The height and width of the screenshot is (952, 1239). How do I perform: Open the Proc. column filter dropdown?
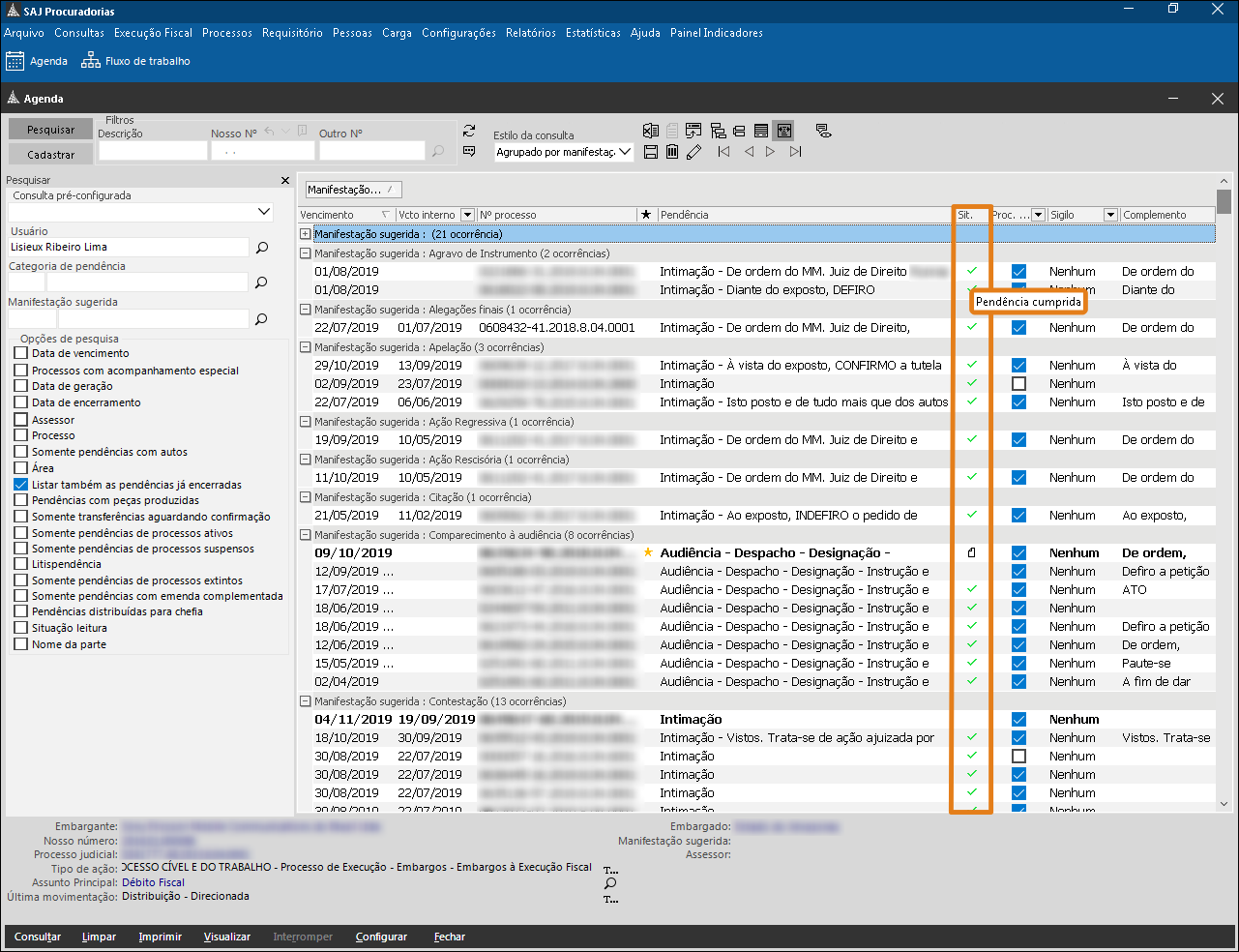click(x=1039, y=215)
